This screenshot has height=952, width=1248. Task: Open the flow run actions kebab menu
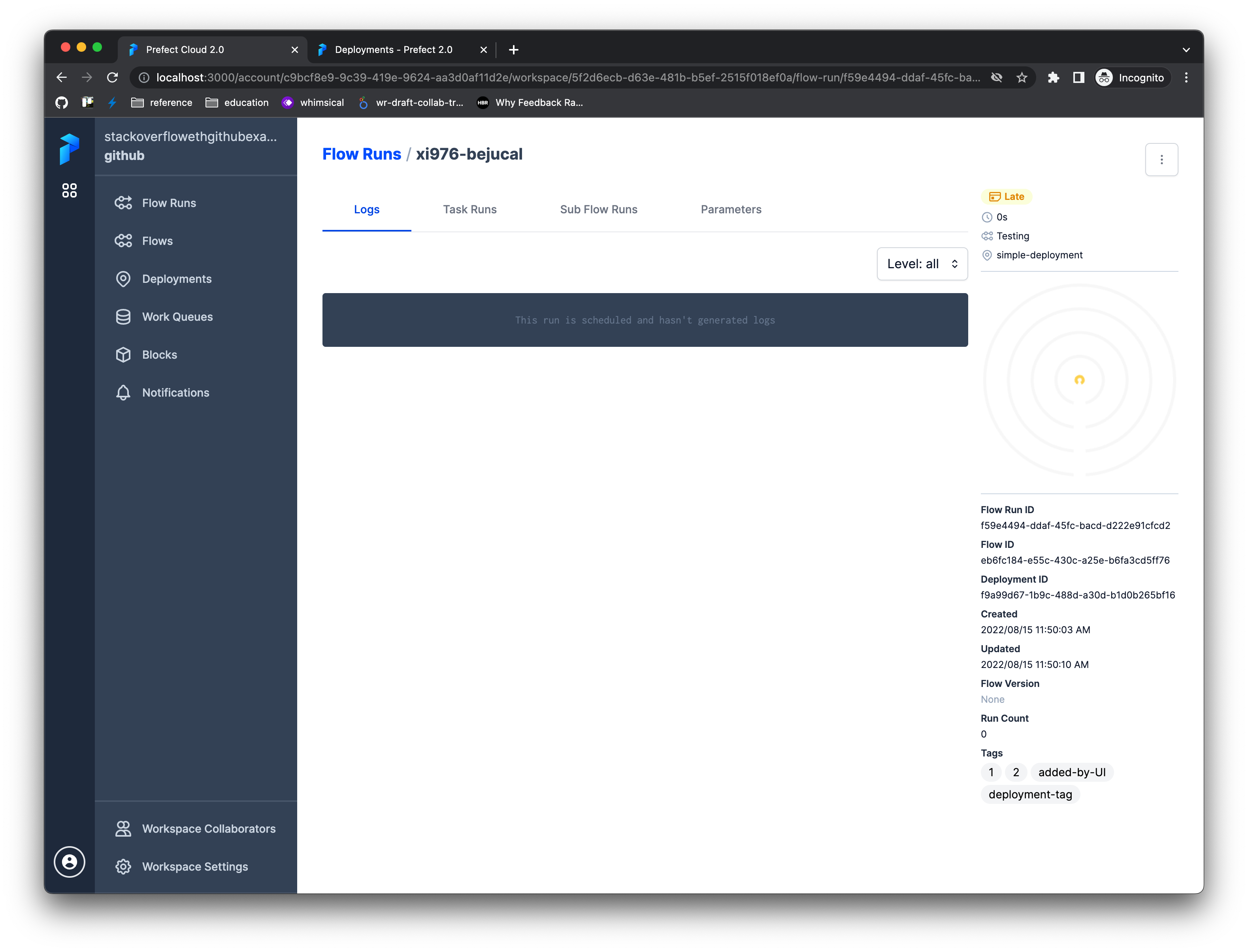1161,159
